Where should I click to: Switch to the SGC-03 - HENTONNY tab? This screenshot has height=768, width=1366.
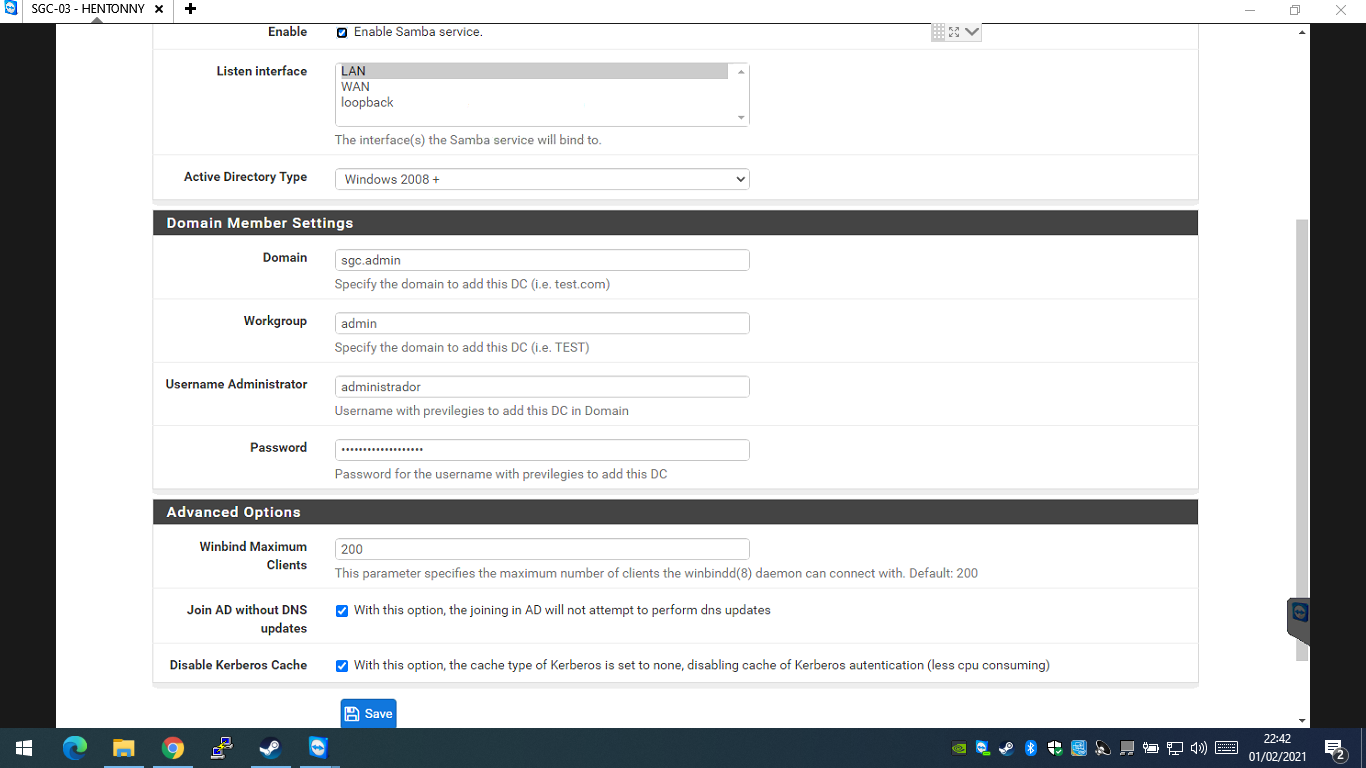88,9
